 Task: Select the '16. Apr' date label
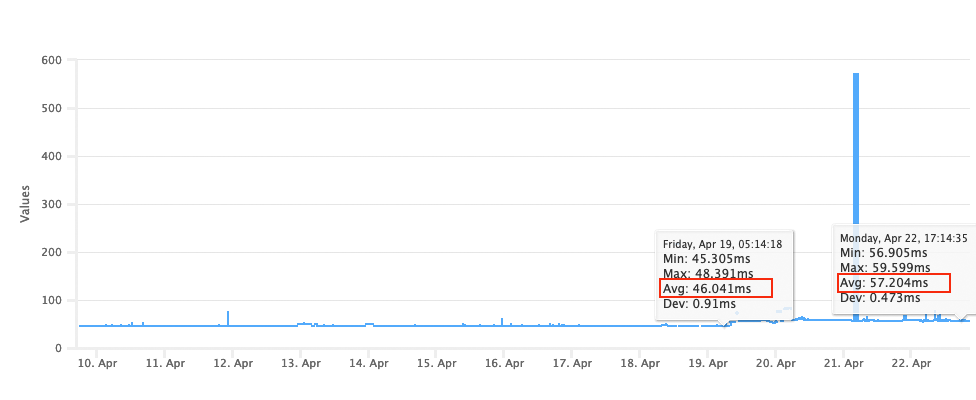tap(504, 365)
